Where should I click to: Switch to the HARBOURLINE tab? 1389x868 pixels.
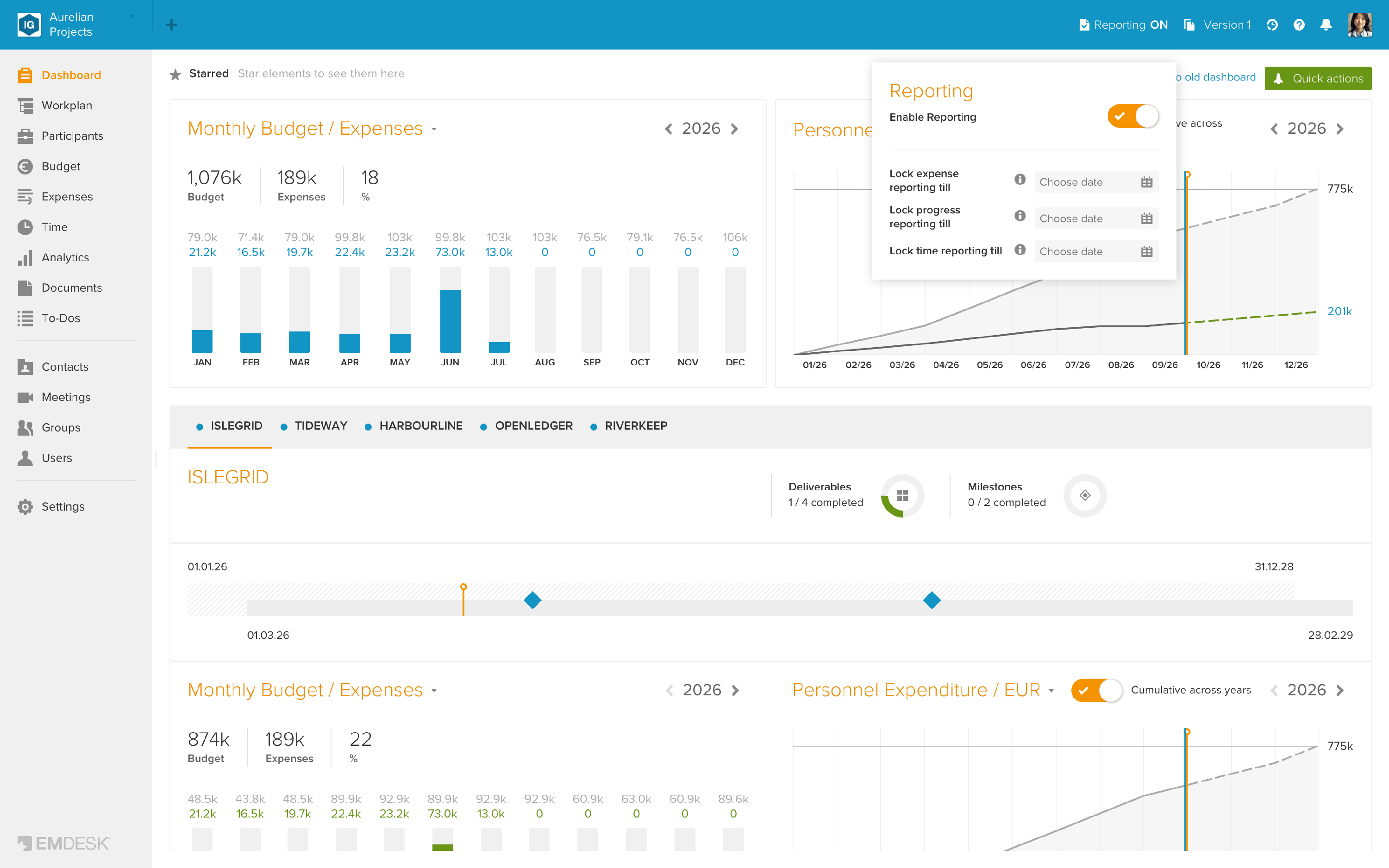pos(414,426)
